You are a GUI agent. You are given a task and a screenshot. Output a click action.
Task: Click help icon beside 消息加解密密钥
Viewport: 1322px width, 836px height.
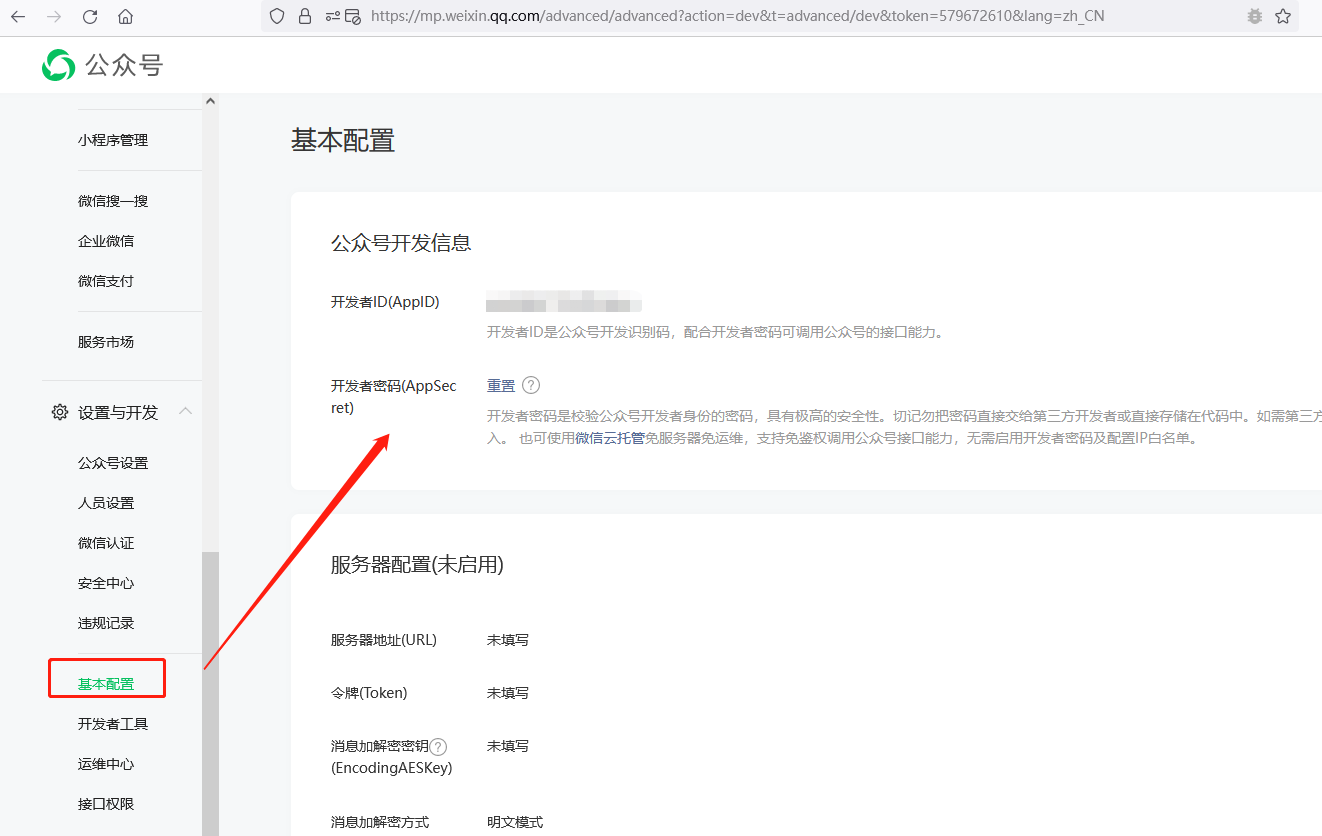pos(438,746)
